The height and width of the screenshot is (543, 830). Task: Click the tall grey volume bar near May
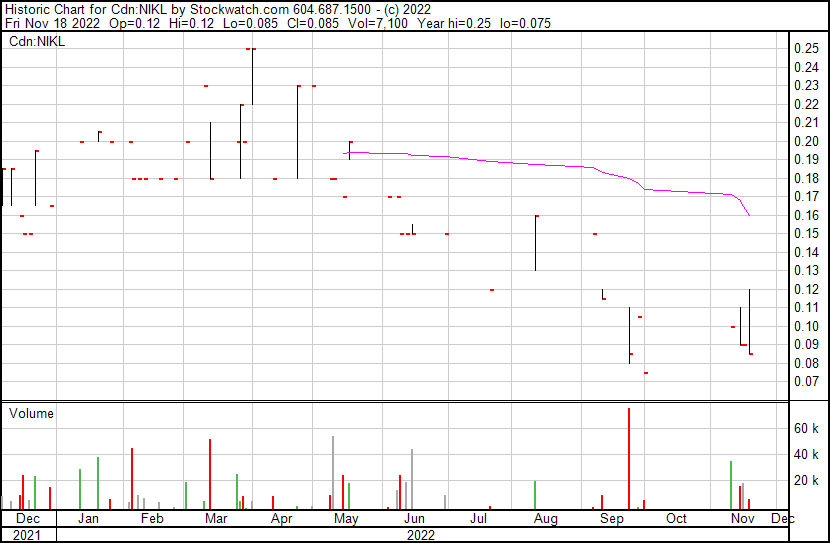pyautogui.click(x=333, y=472)
